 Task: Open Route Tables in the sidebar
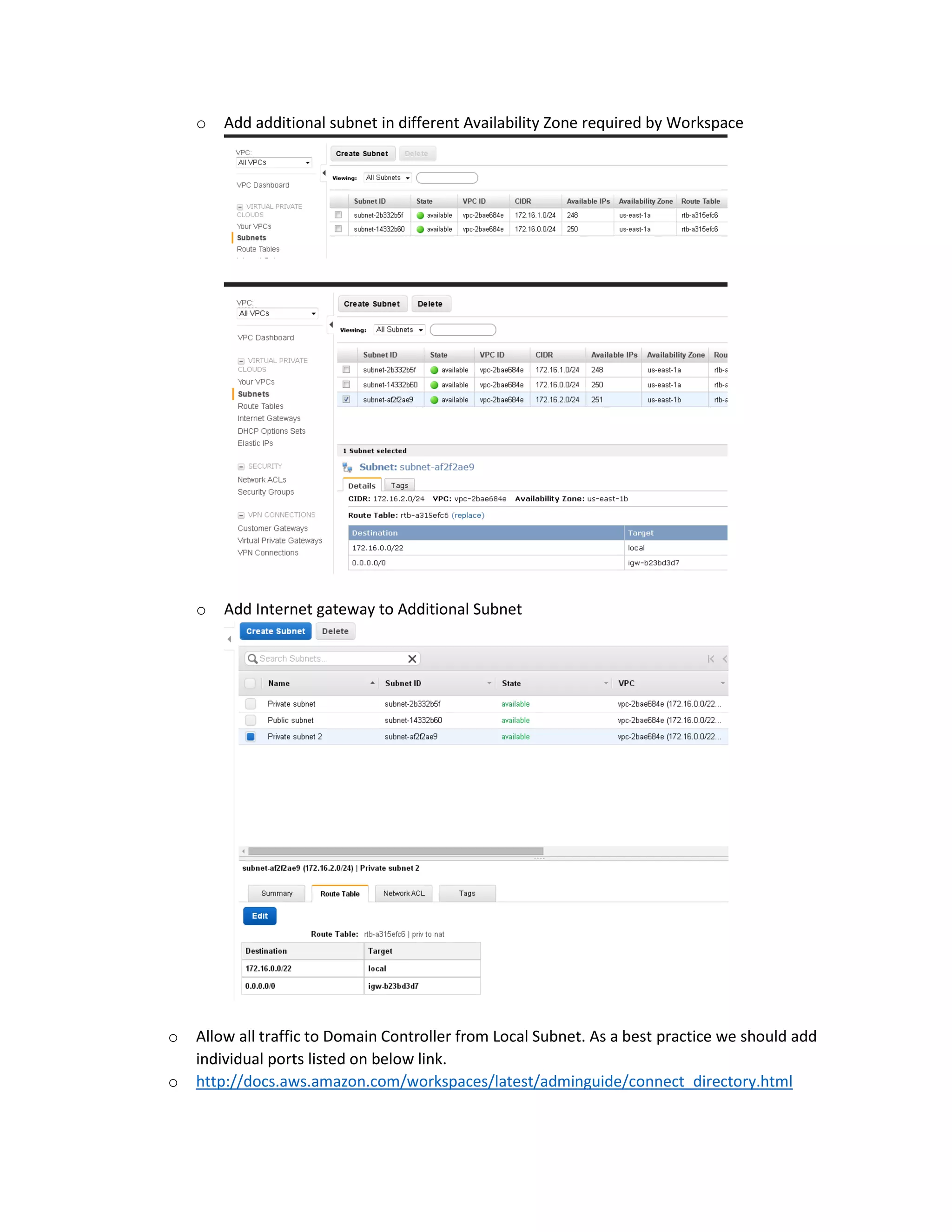pos(261,406)
